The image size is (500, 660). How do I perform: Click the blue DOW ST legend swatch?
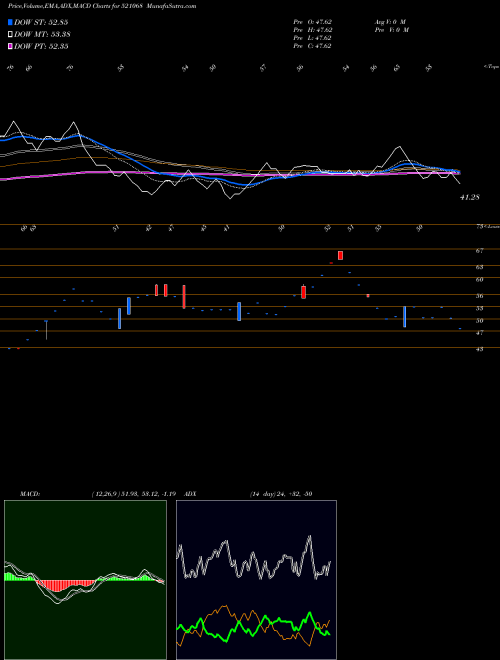(10, 22)
